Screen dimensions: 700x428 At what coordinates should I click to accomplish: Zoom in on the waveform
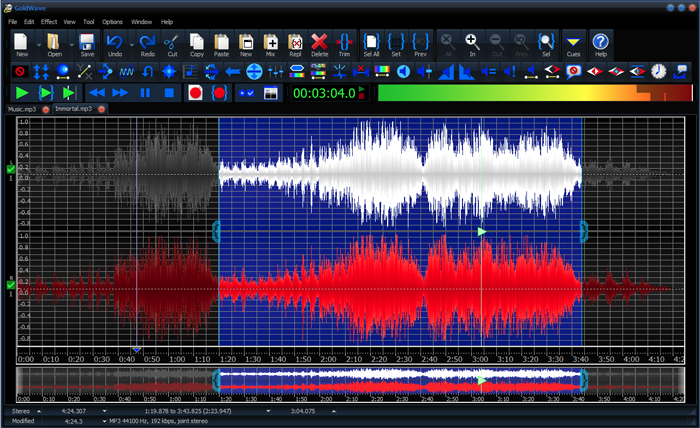pos(472,45)
